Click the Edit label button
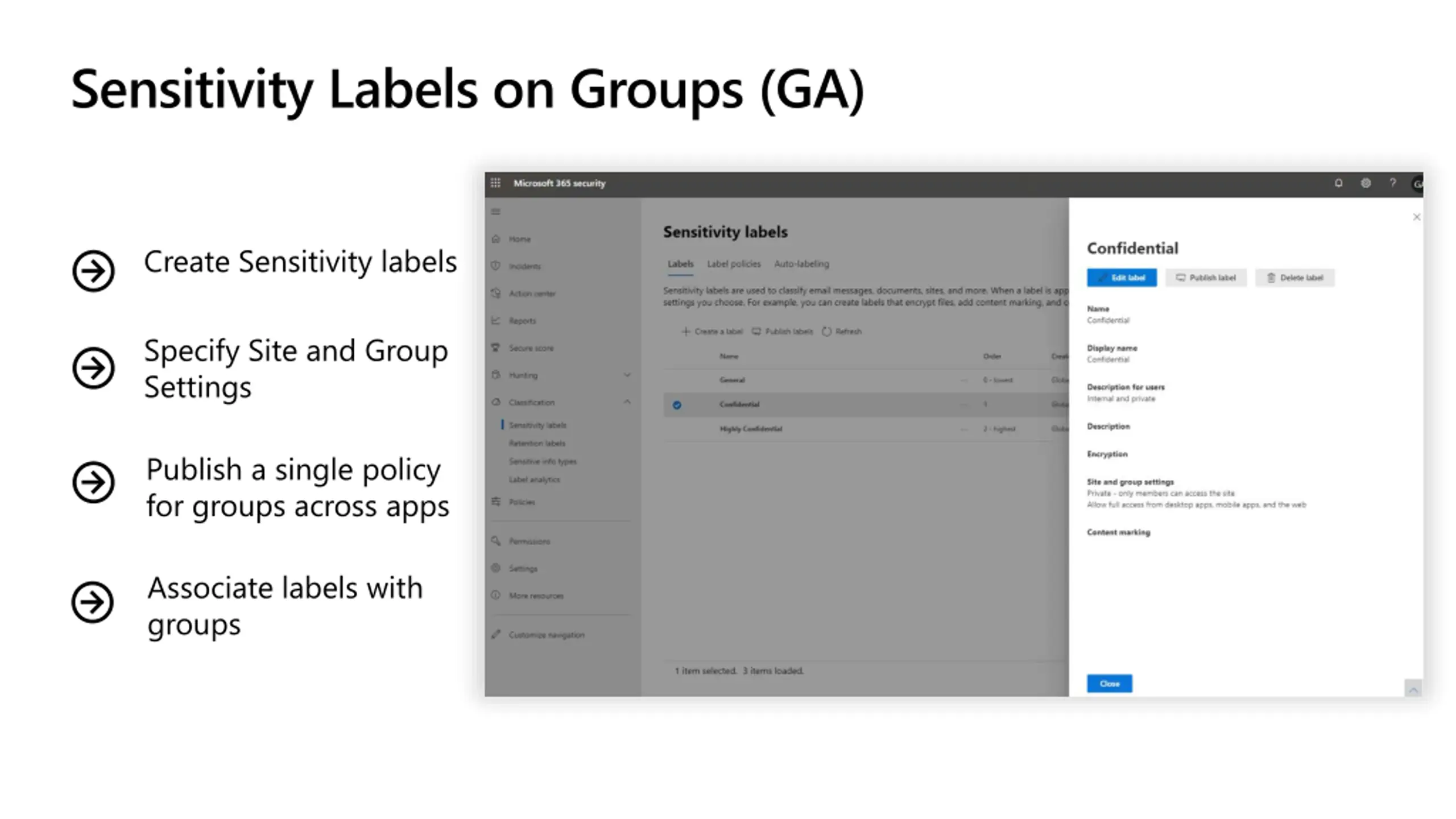1456x819 pixels. click(1122, 278)
